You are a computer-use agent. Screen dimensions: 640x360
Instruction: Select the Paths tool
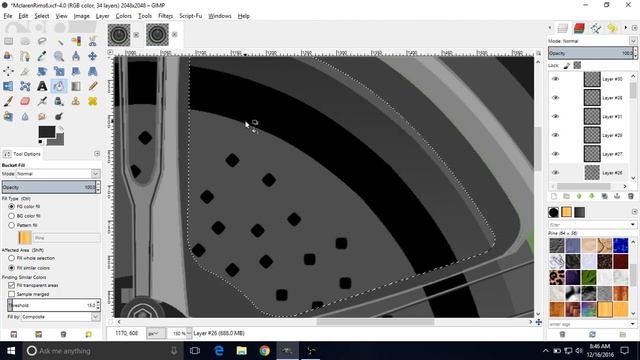click(25, 56)
